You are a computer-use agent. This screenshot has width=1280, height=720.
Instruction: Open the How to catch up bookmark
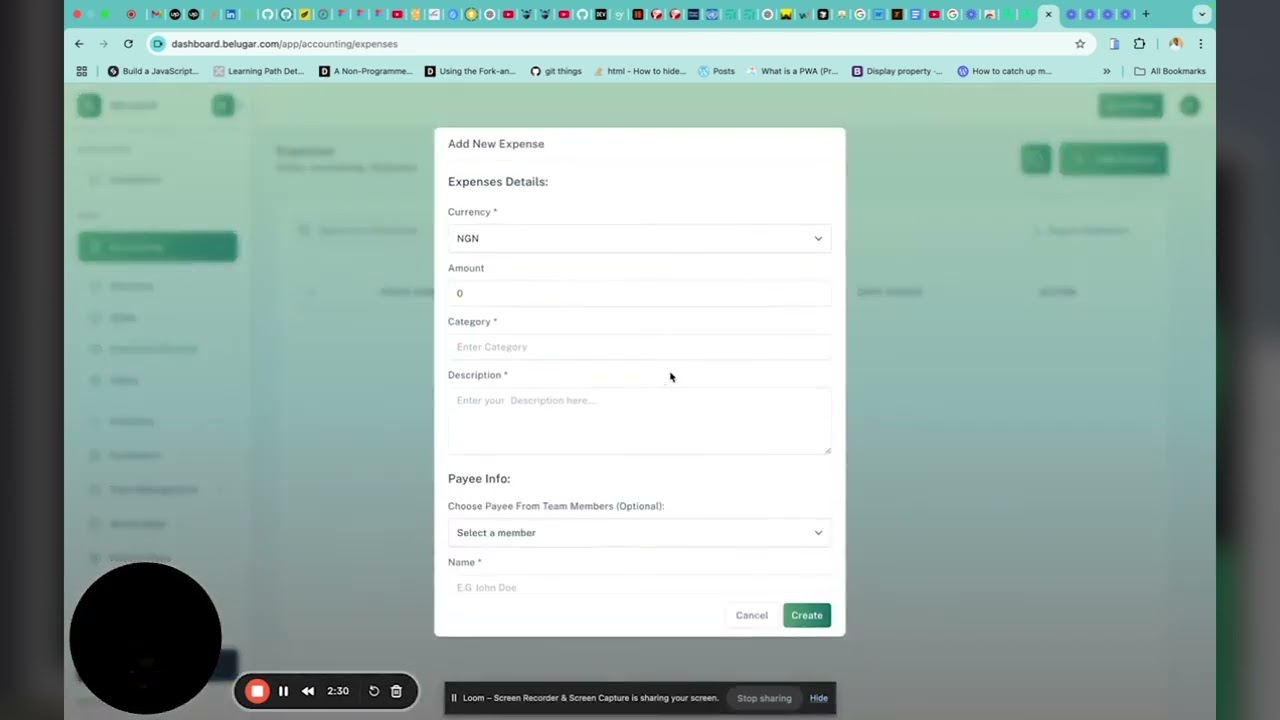(x=1004, y=71)
